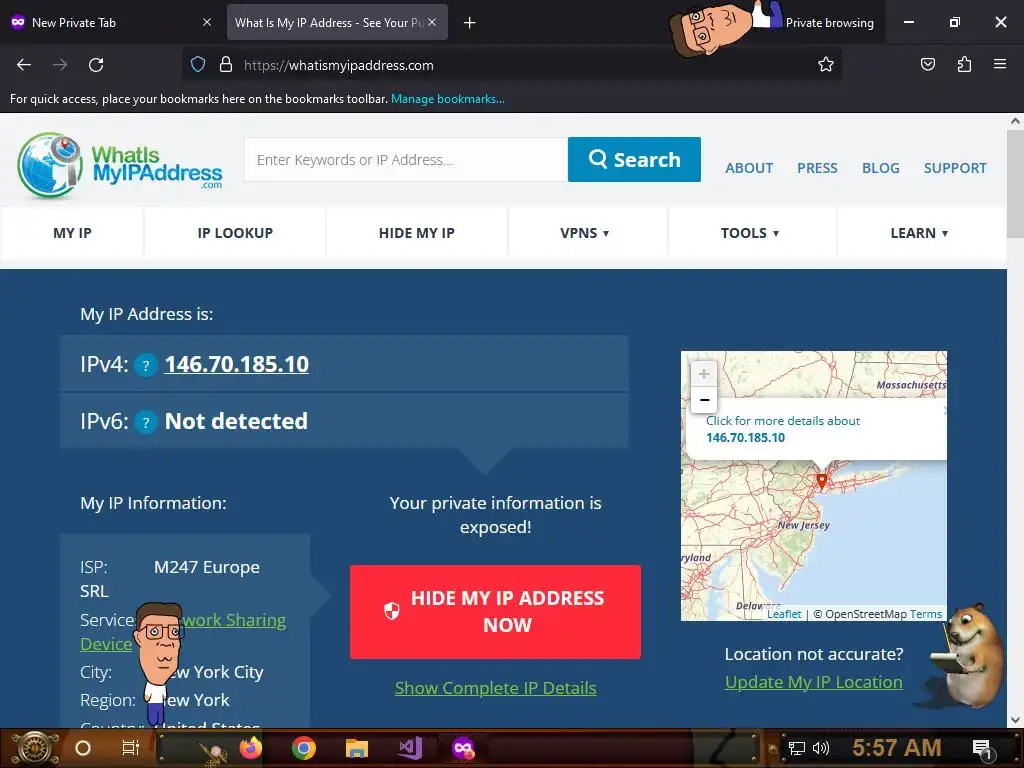
Task: Open the BLOG link
Action: click(x=880, y=168)
